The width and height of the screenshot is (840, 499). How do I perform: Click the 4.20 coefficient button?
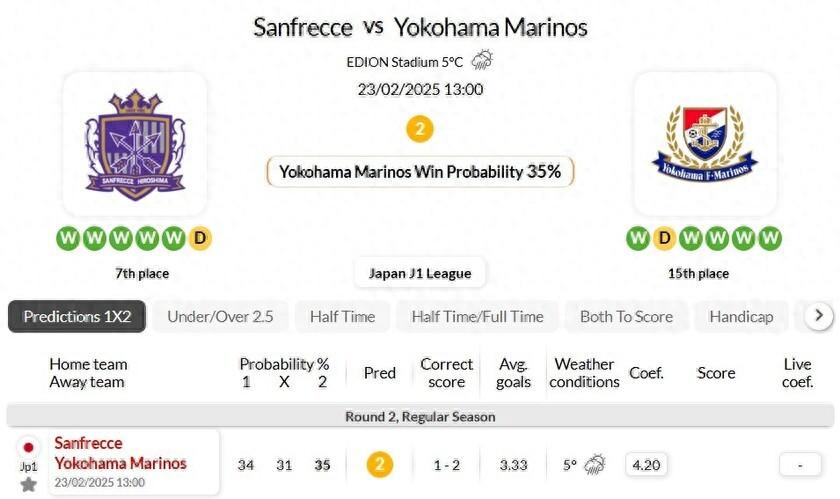pyautogui.click(x=647, y=464)
